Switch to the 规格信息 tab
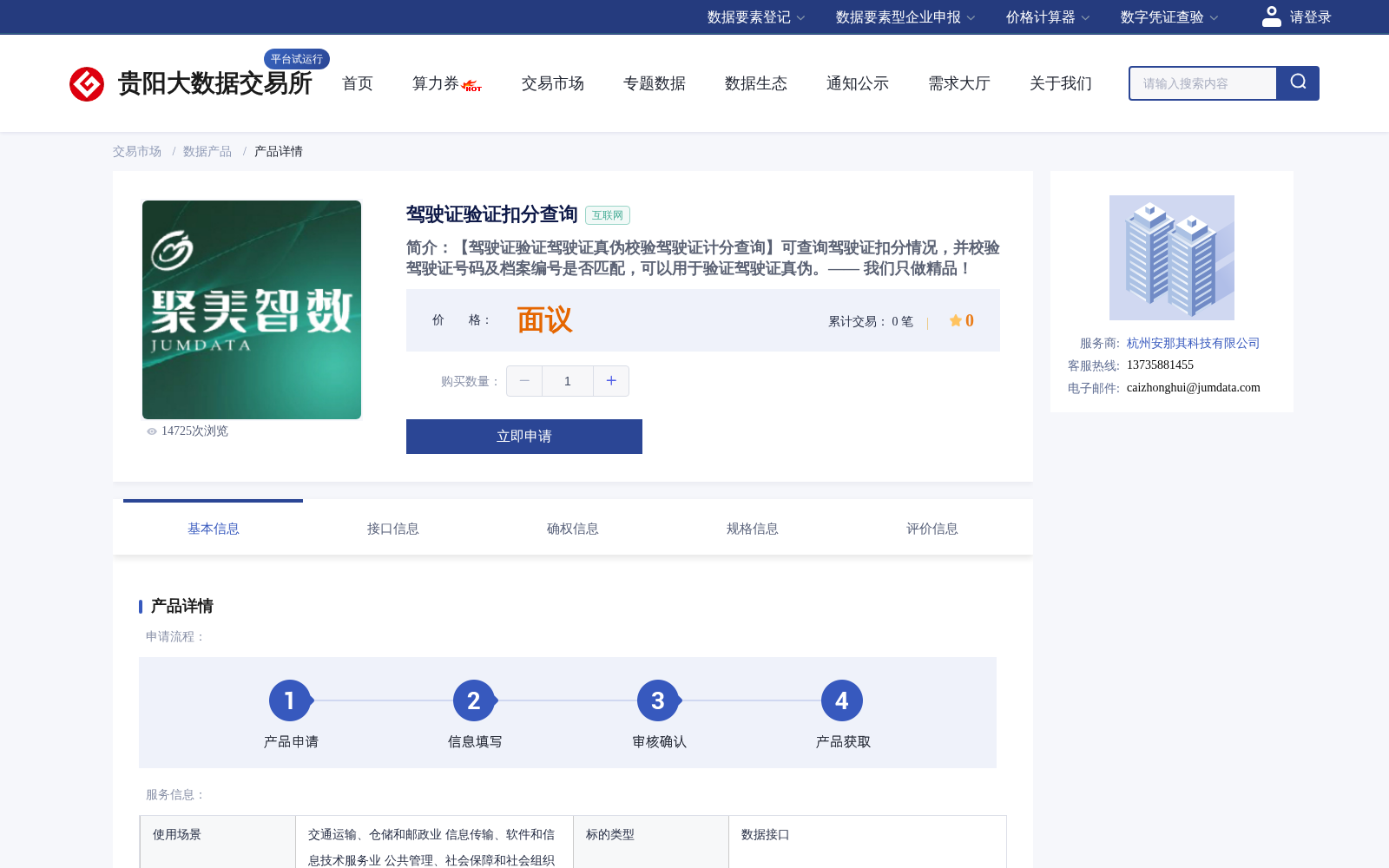 point(753,529)
